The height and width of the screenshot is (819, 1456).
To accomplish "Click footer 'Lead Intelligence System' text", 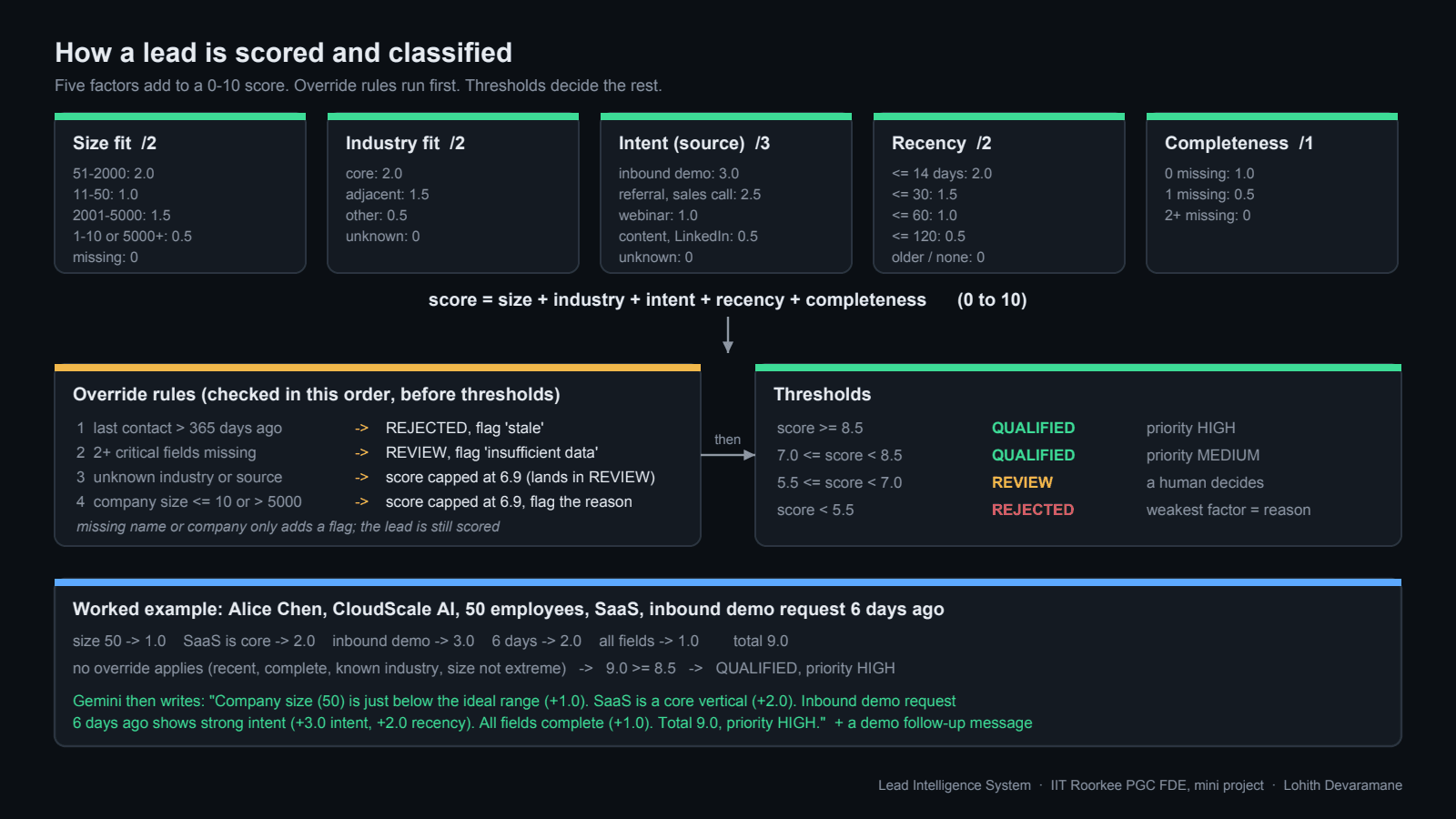I will (955, 785).
